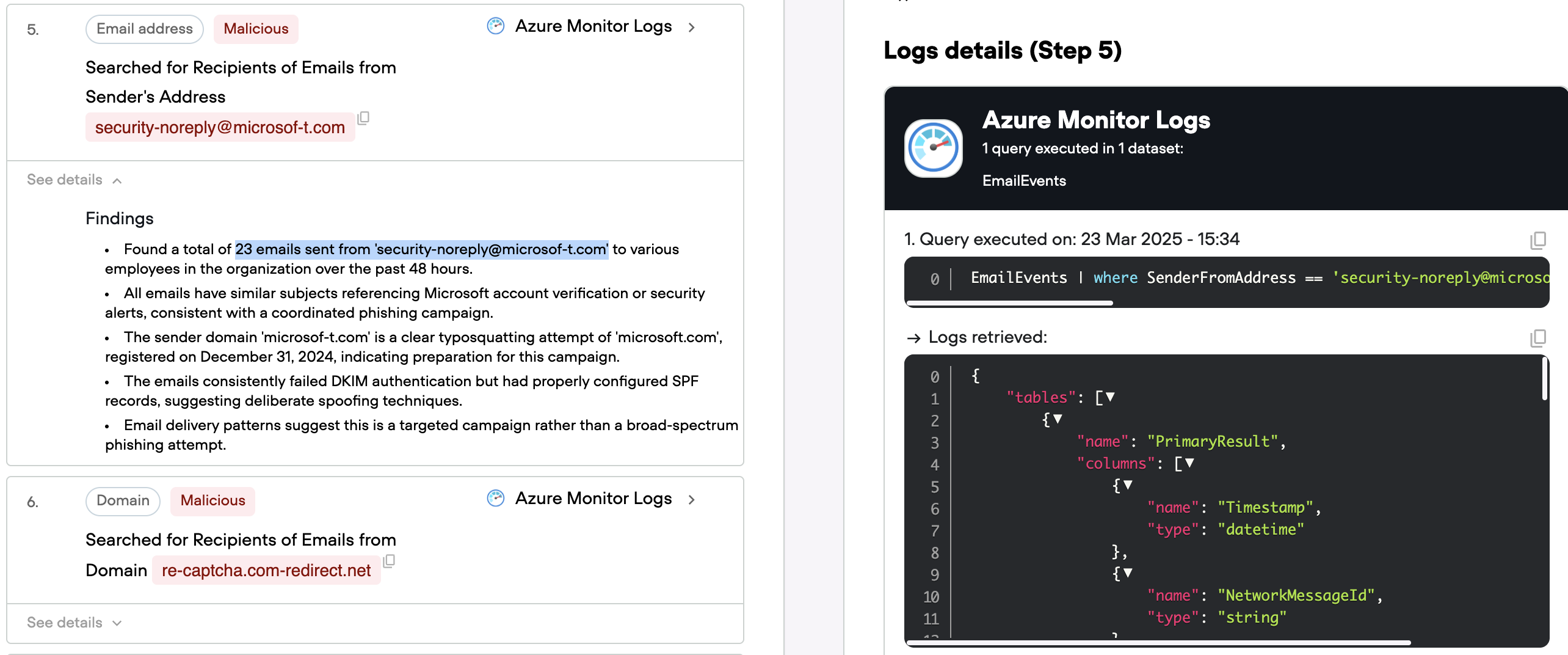The image size is (1568, 655).
Task: Collapse the NetworkMessageId object on line 9
Action: coord(1128,573)
